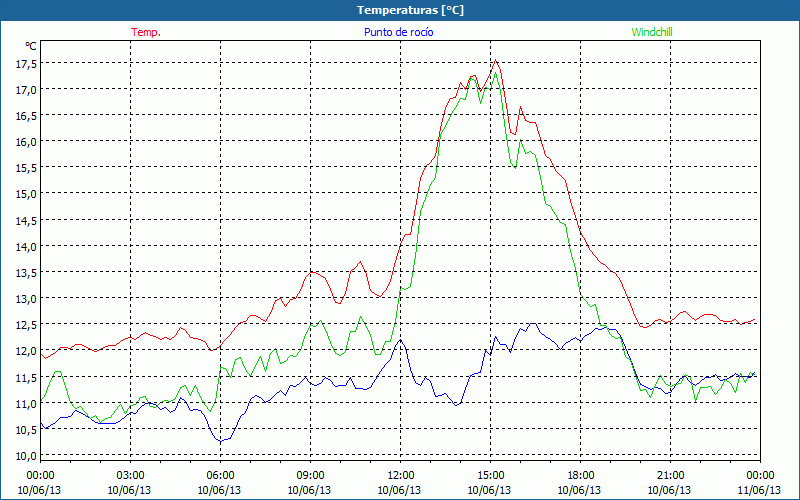
Task: Select the 17,5 y-axis value label
Action: pyautogui.click(x=26, y=63)
